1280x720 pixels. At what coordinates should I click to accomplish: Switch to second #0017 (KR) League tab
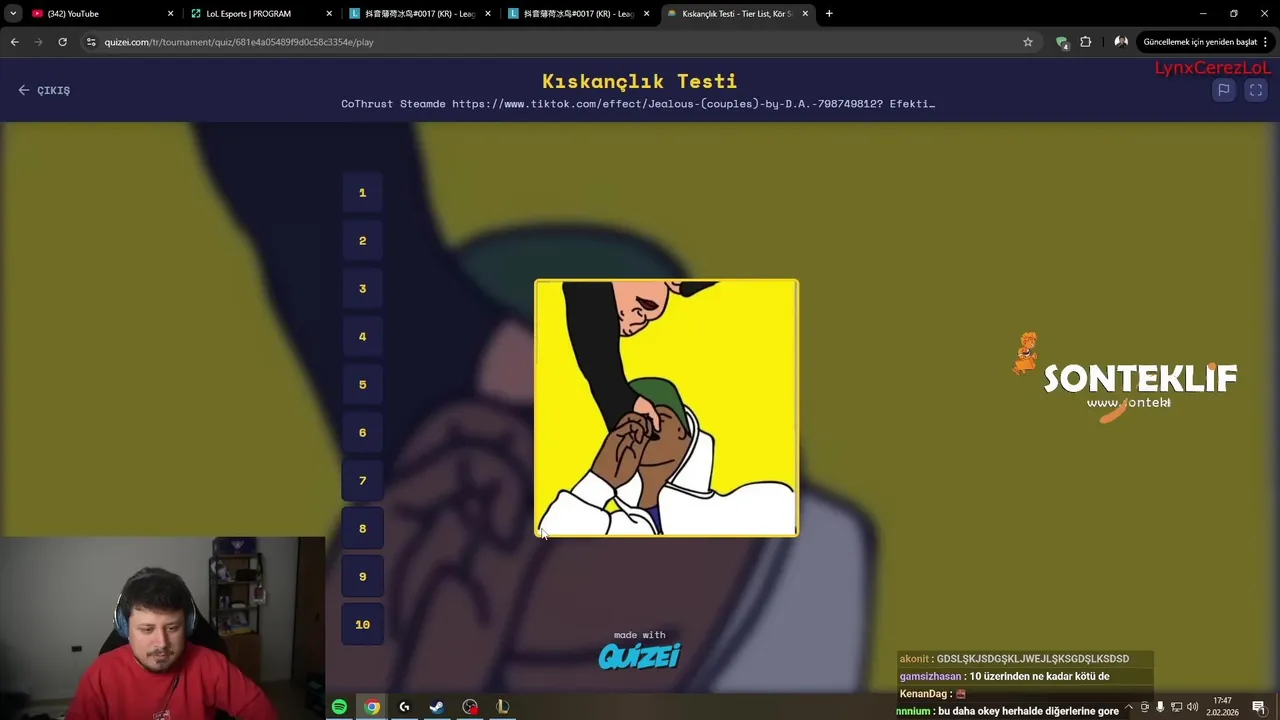[578, 14]
